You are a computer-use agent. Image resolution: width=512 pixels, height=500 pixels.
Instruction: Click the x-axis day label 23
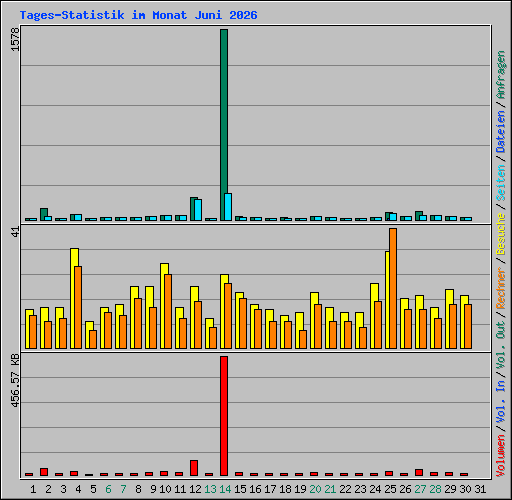tap(360, 489)
